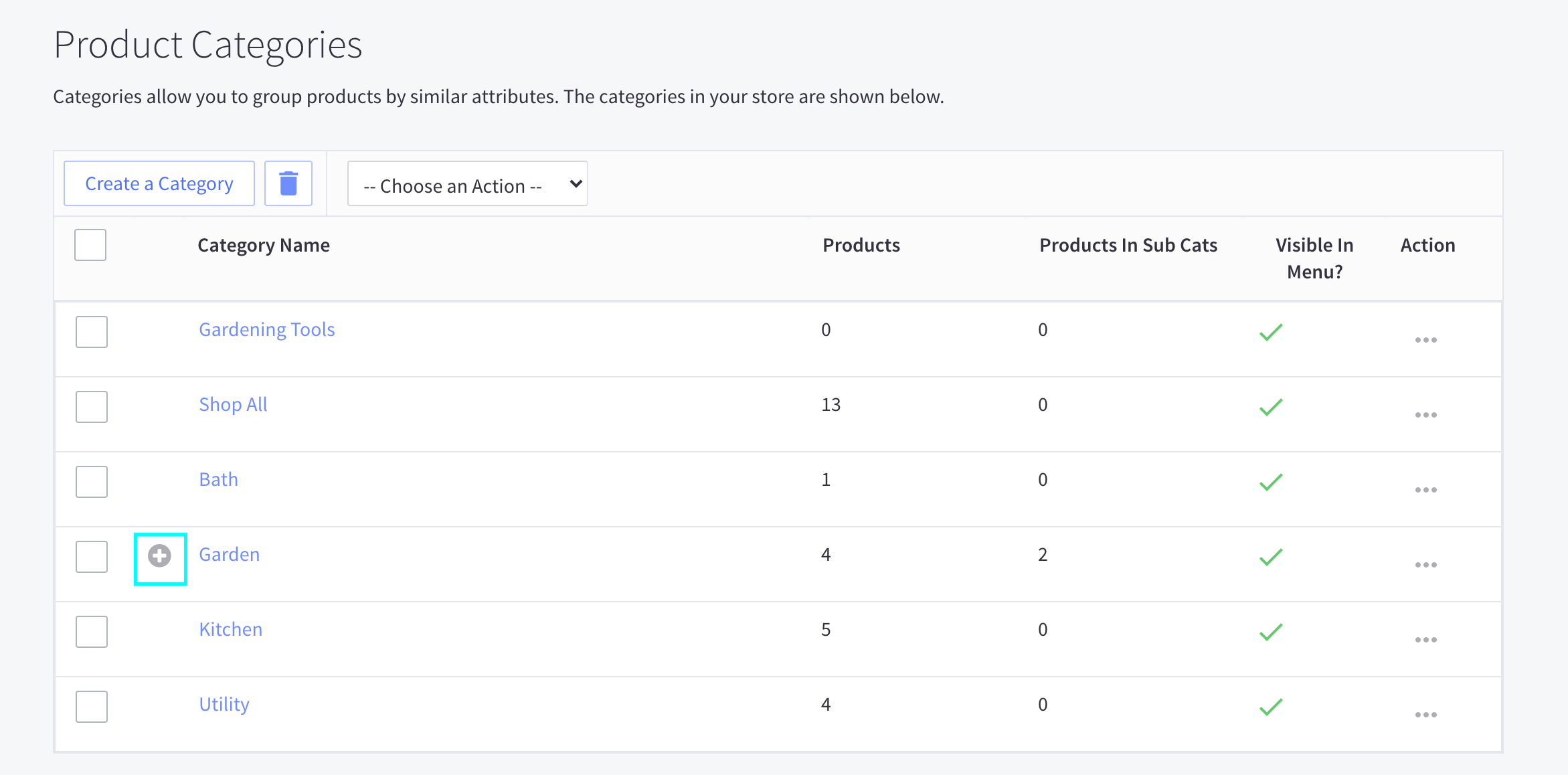
Task: Click the trash delete icon
Action: pos(288,183)
